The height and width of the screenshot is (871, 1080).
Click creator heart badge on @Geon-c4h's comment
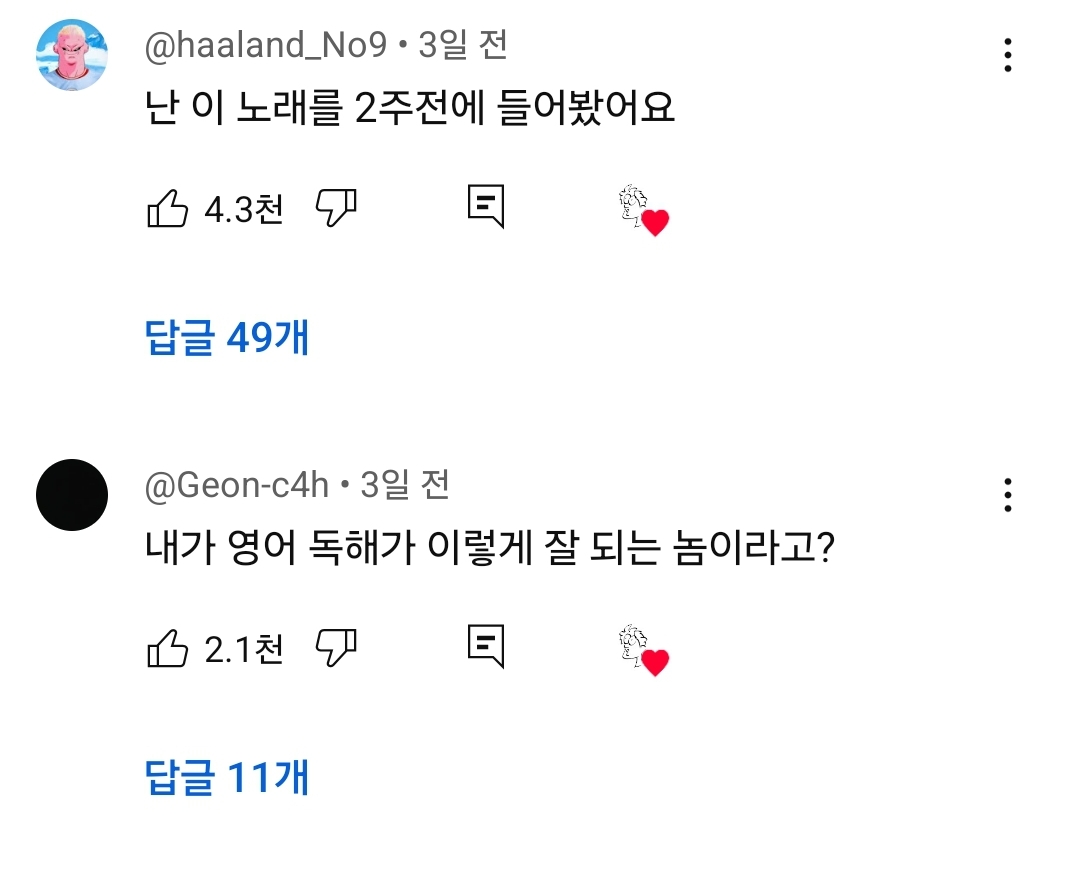click(x=643, y=651)
